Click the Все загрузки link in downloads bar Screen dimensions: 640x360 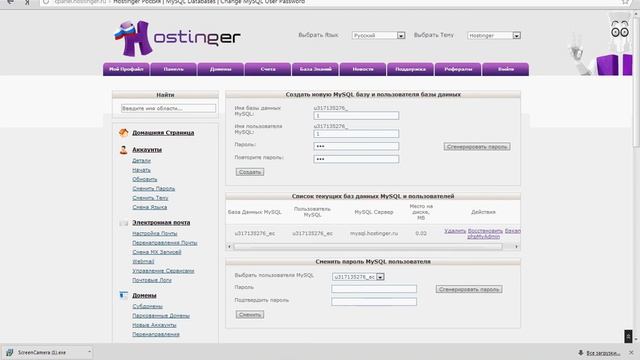tap(603, 353)
